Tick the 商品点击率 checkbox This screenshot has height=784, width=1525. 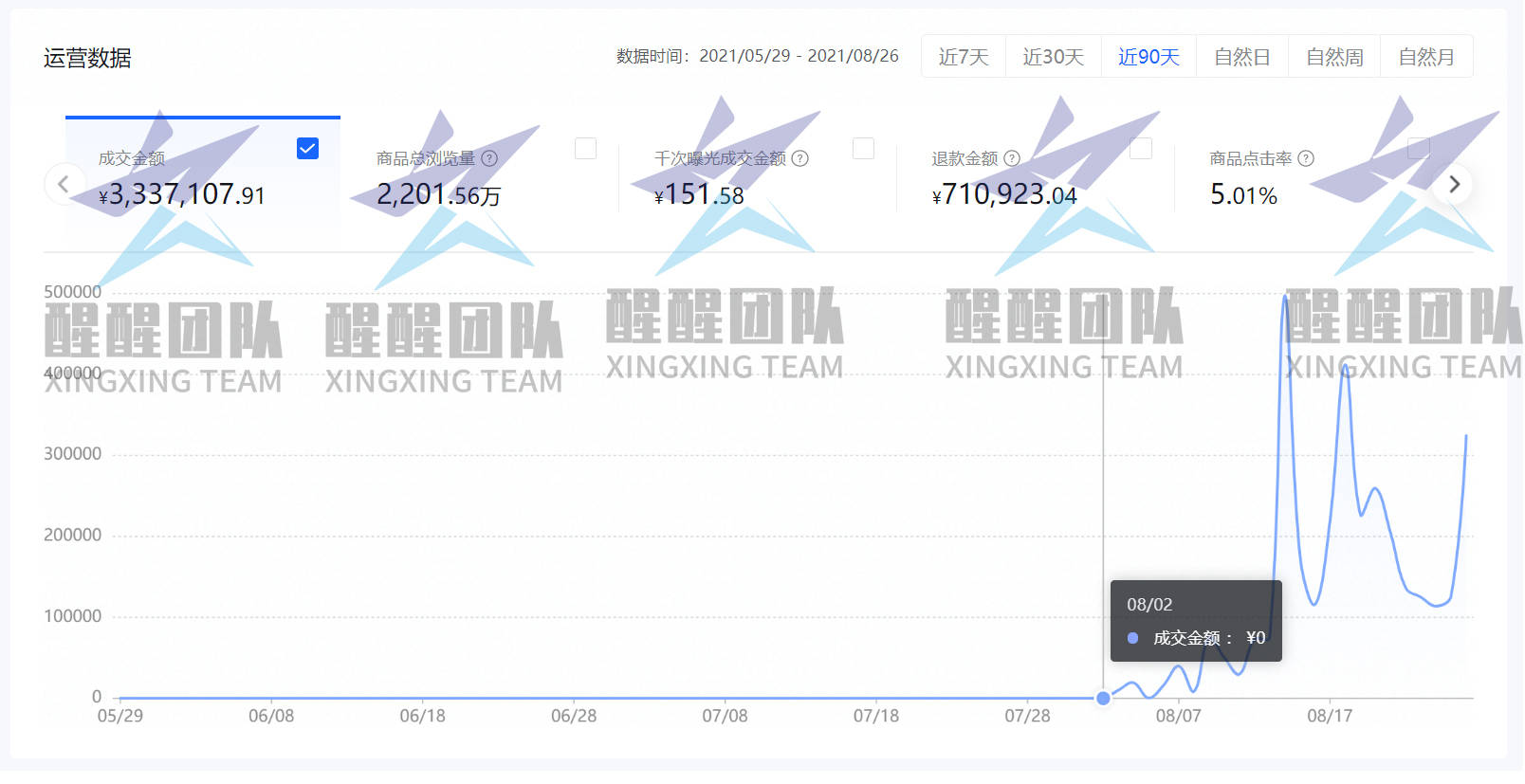[x=1419, y=148]
